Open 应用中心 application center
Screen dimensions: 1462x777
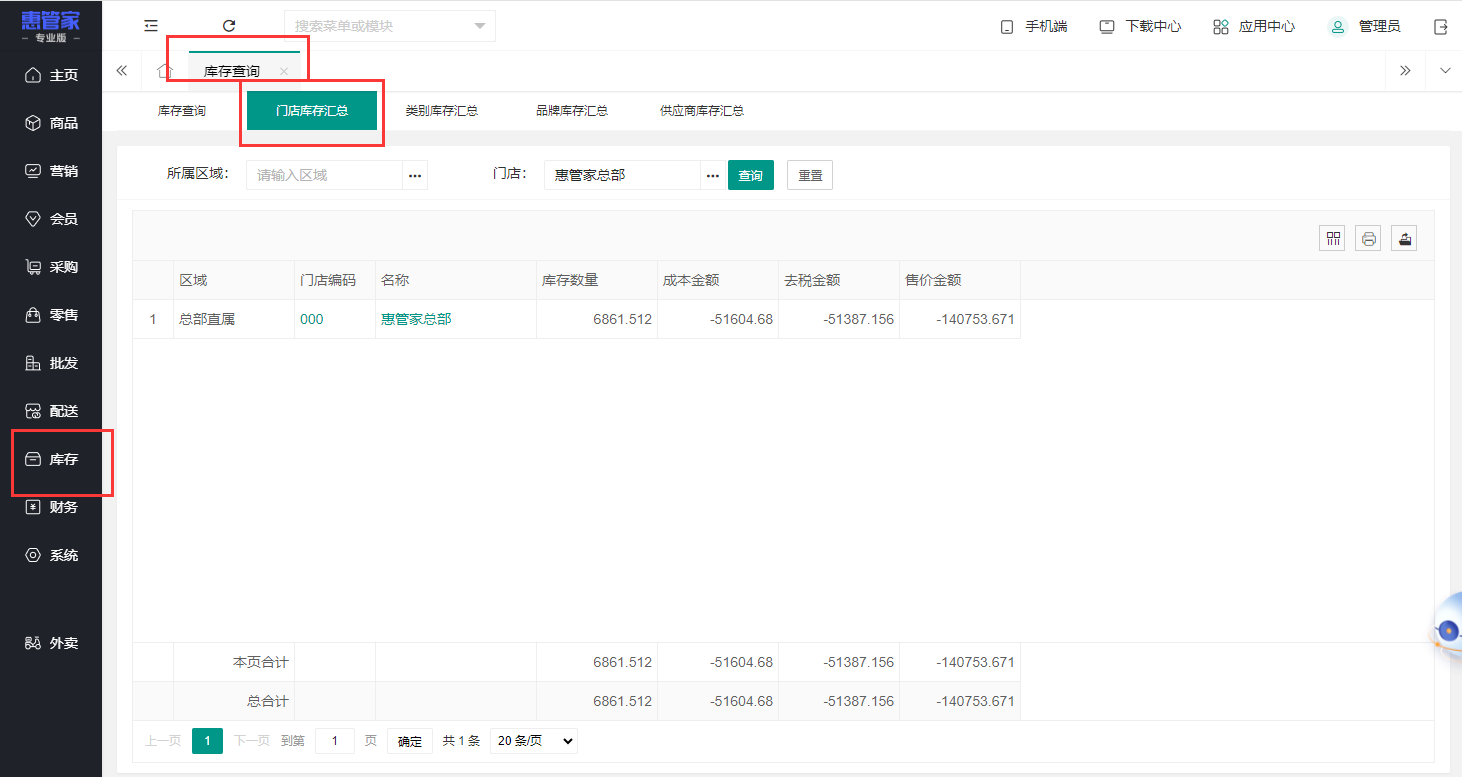pyautogui.click(x=1254, y=27)
